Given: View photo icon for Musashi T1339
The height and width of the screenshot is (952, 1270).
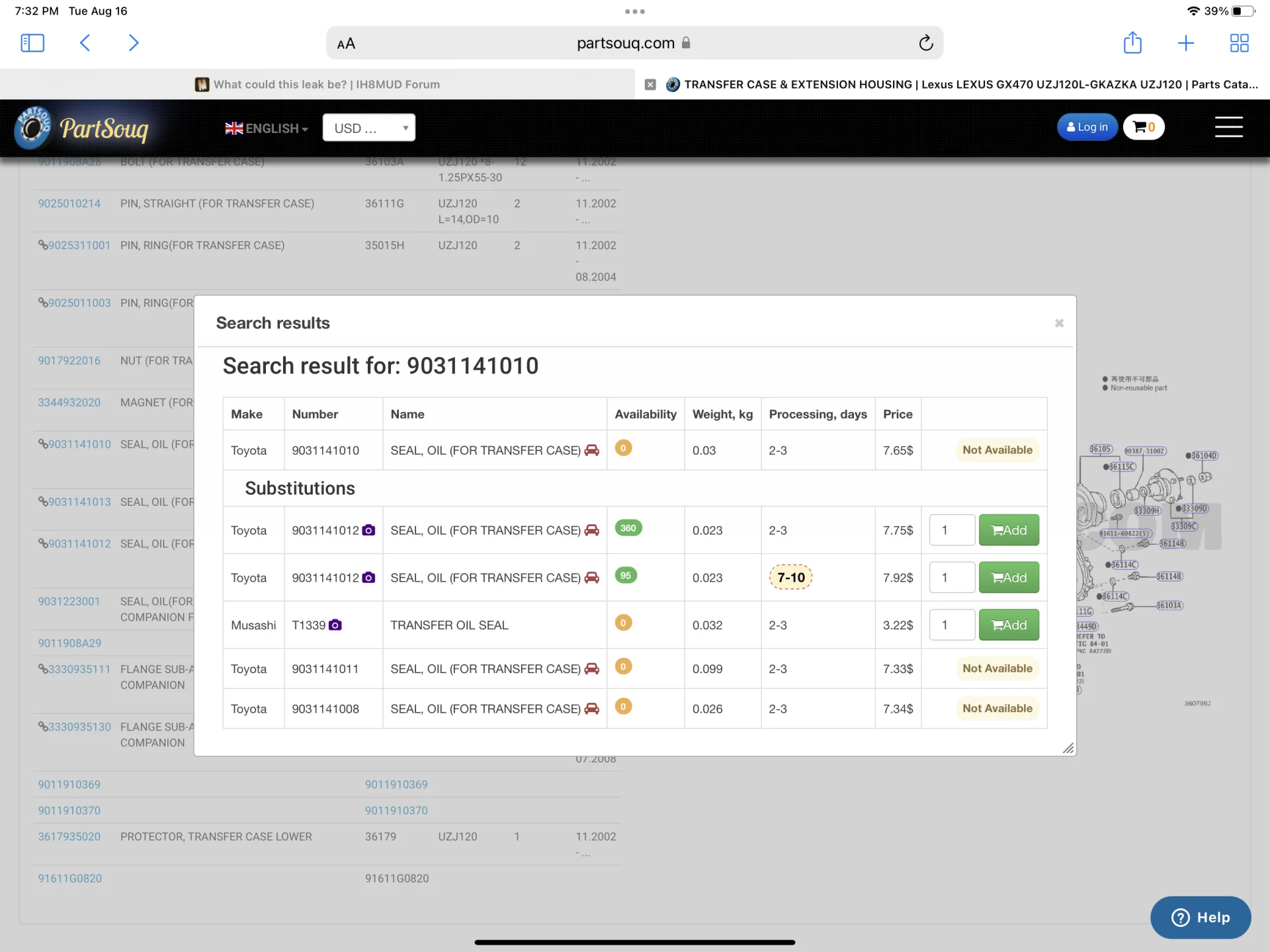Looking at the screenshot, I should 335,625.
